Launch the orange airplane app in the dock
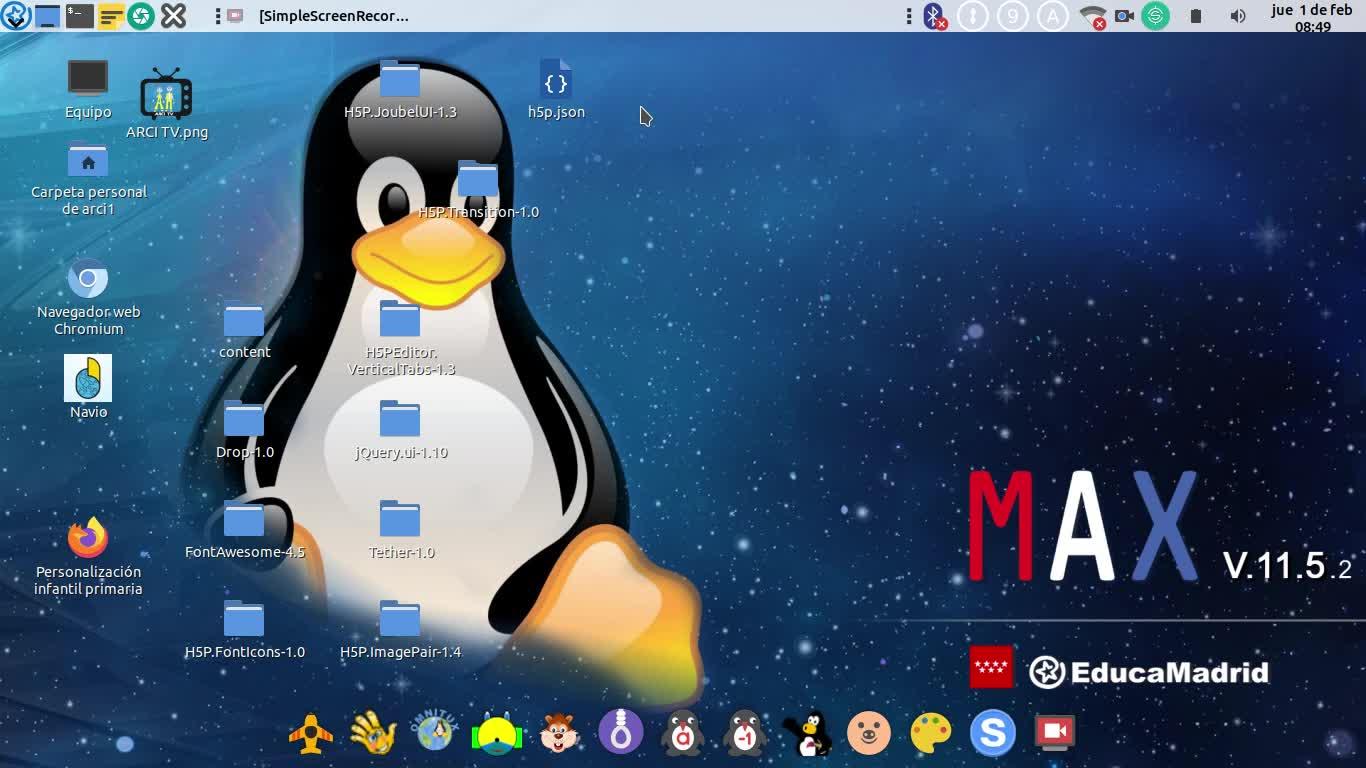This screenshot has width=1366, height=768. pos(311,733)
